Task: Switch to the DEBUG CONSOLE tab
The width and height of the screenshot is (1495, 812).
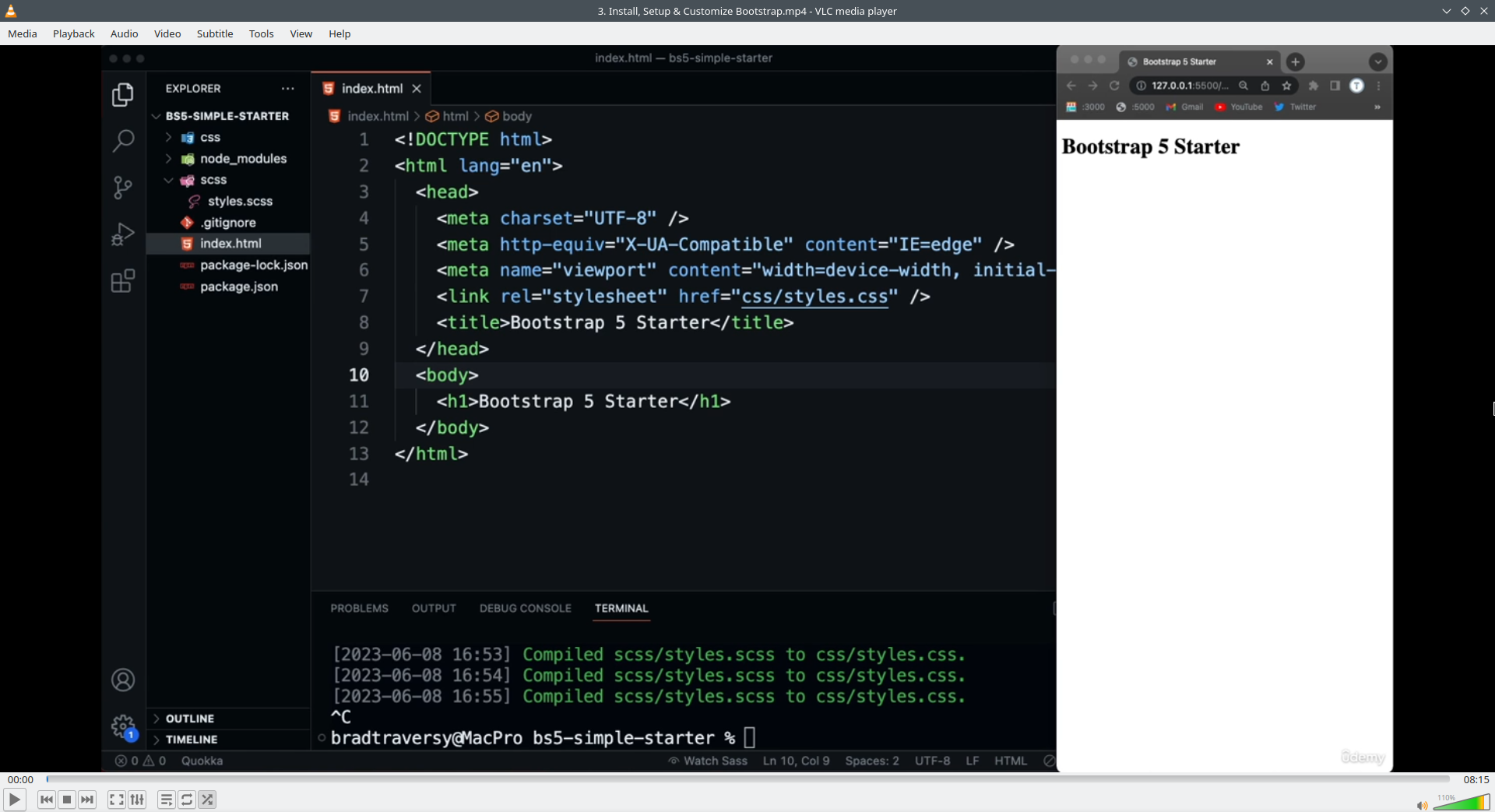Action: (526, 608)
